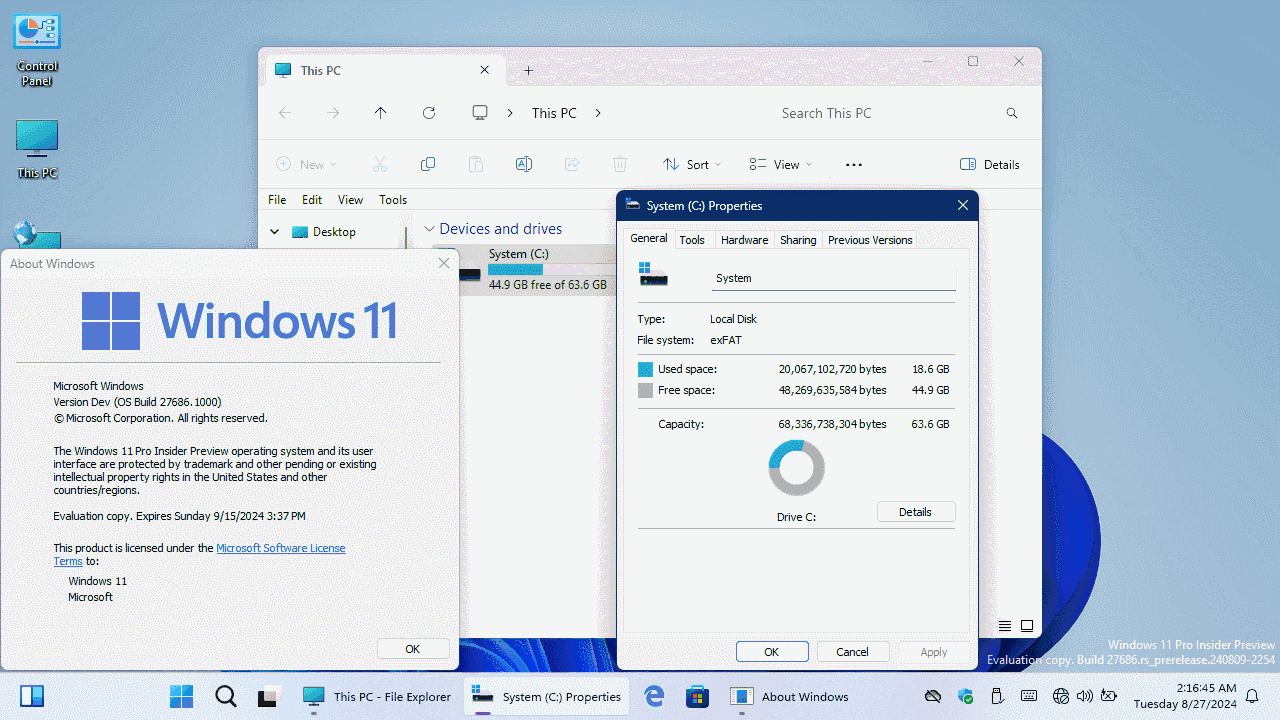Click Cancel in System (C:) Properties

852,652
